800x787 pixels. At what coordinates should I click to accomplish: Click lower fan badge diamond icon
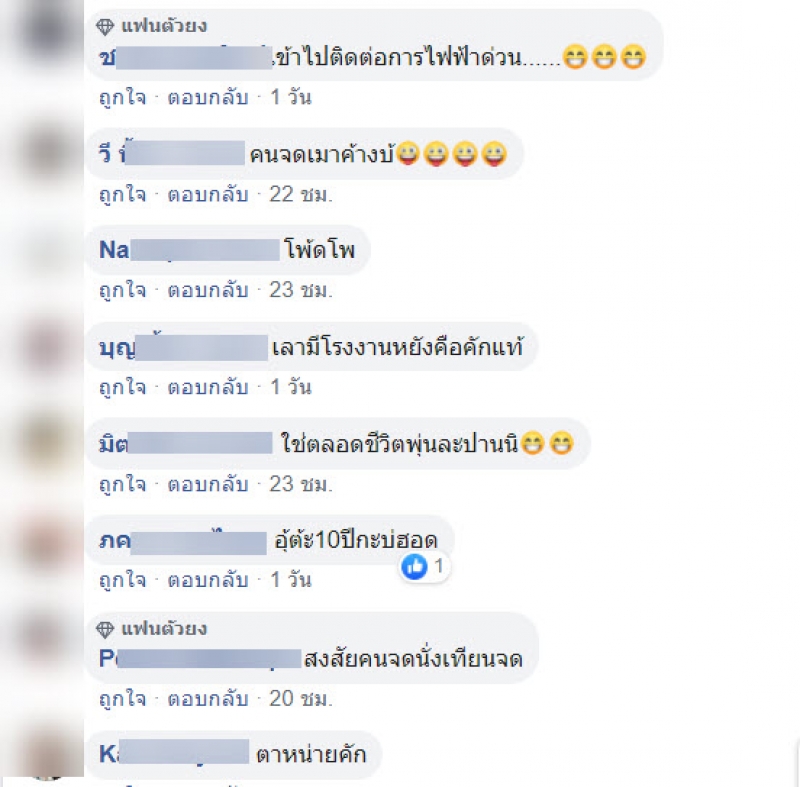pyautogui.click(x=105, y=629)
